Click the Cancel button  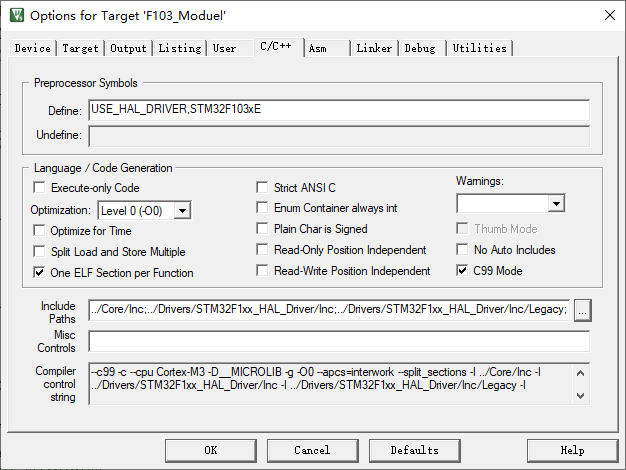313,450
